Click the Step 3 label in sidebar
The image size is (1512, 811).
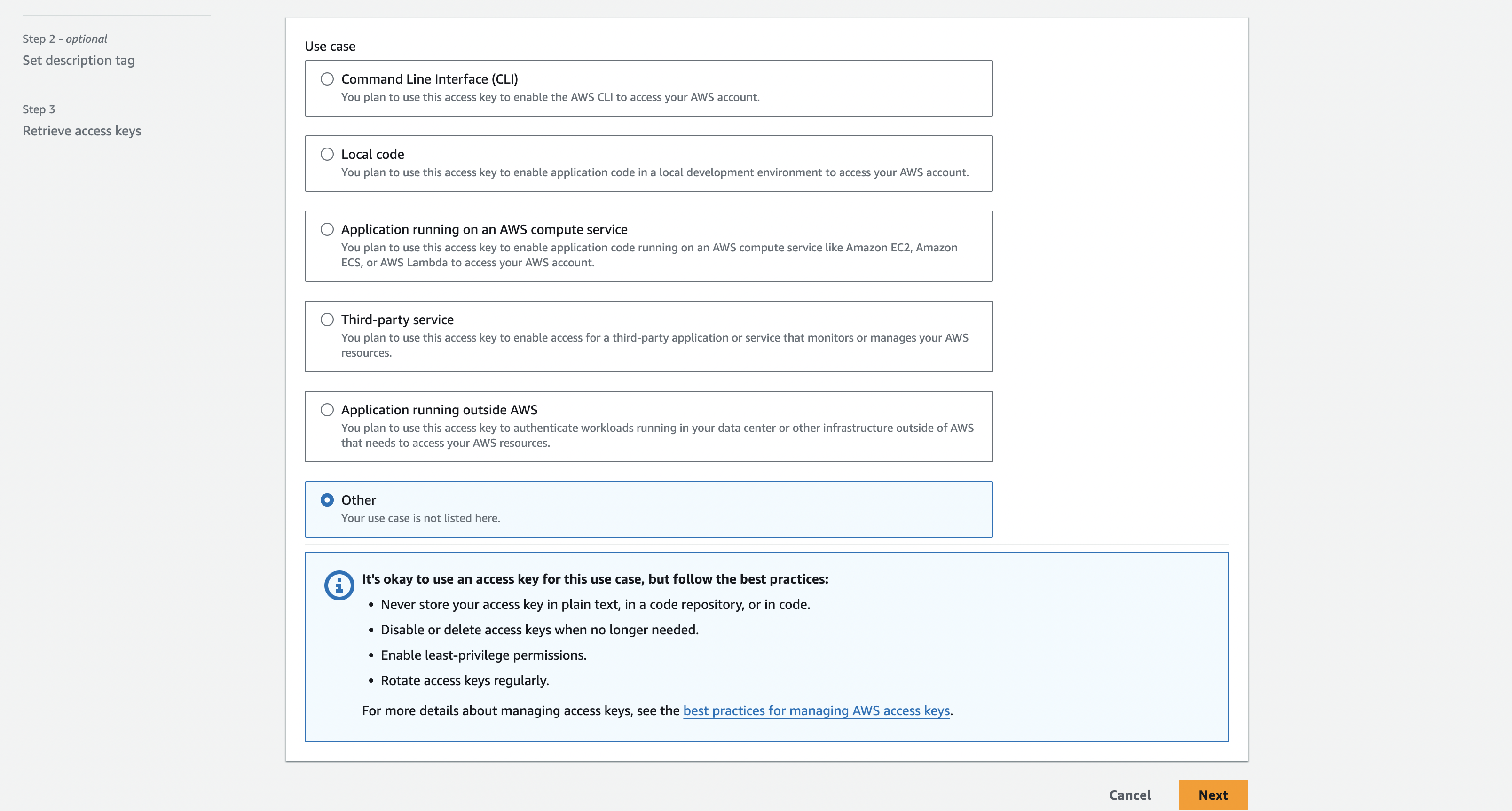click(x=39, y=109)
